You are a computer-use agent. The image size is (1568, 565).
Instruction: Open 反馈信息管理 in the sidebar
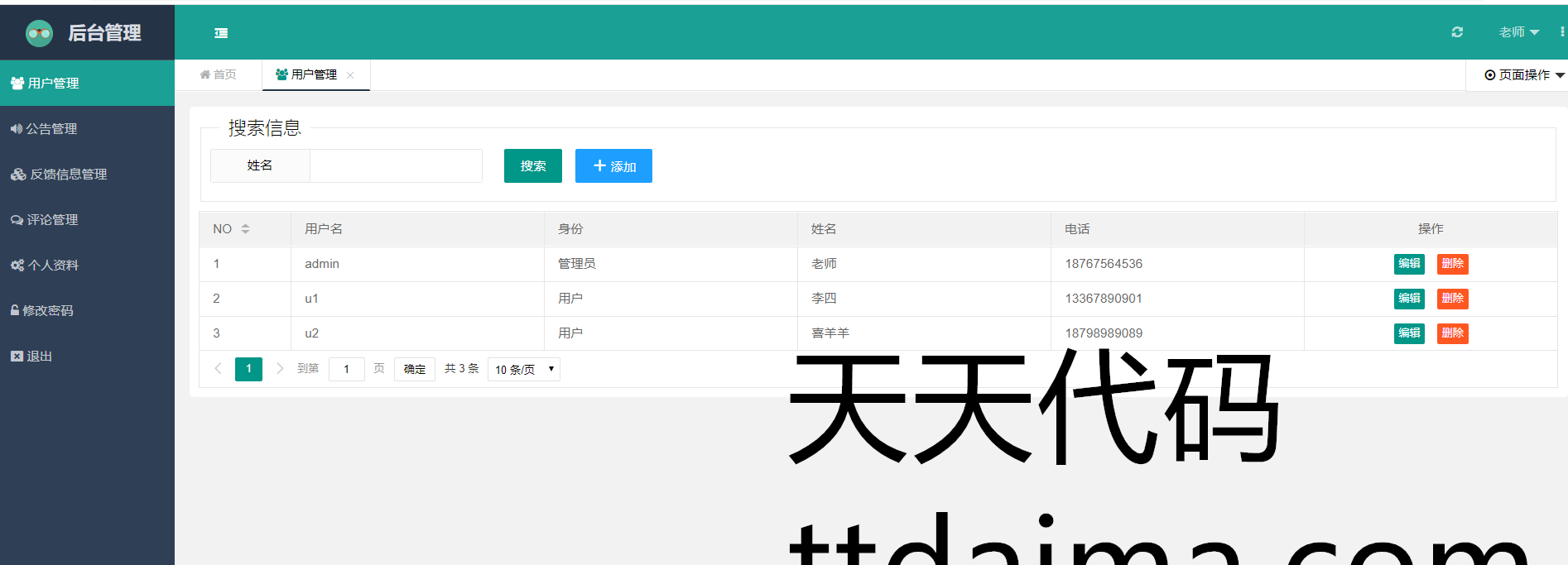pyautogui.click(x=68, y=175)
